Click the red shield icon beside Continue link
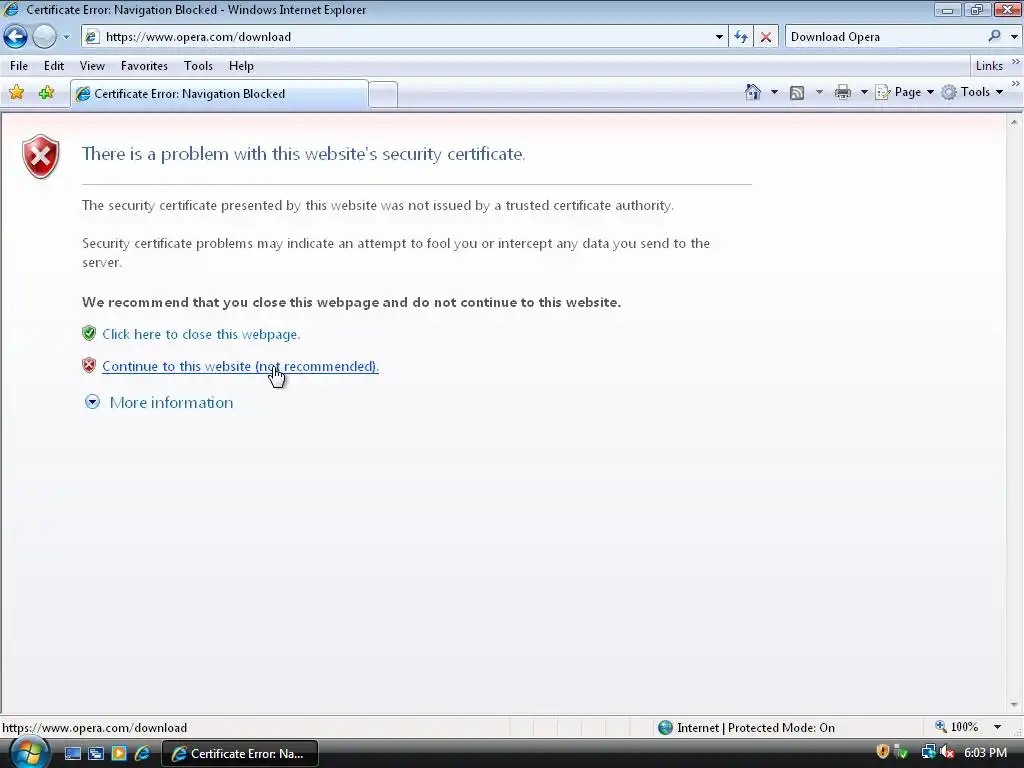The height and width of the screenshot is (768, 1024). pos(89,366)
